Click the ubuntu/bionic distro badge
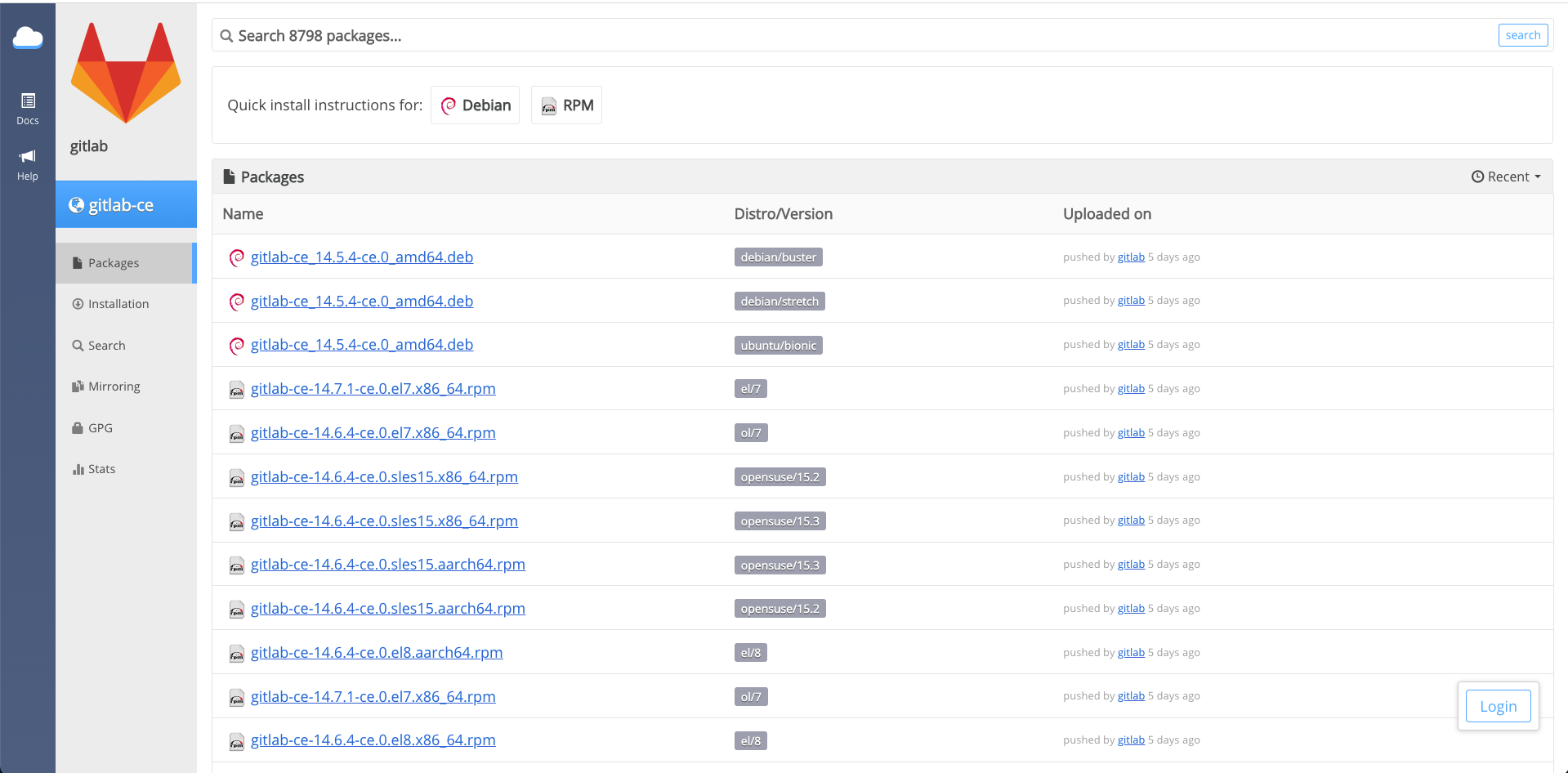This screenshot has width=1568, height=773. click(x=778, y=346)
